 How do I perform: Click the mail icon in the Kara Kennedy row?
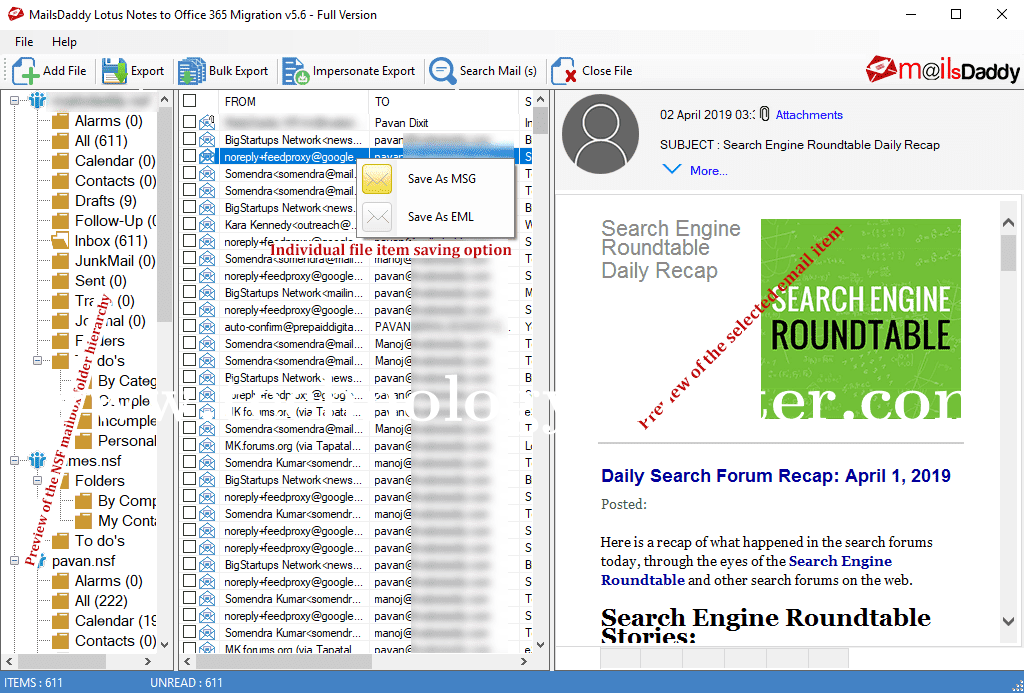pyautogui.click(x=207, y=225)
